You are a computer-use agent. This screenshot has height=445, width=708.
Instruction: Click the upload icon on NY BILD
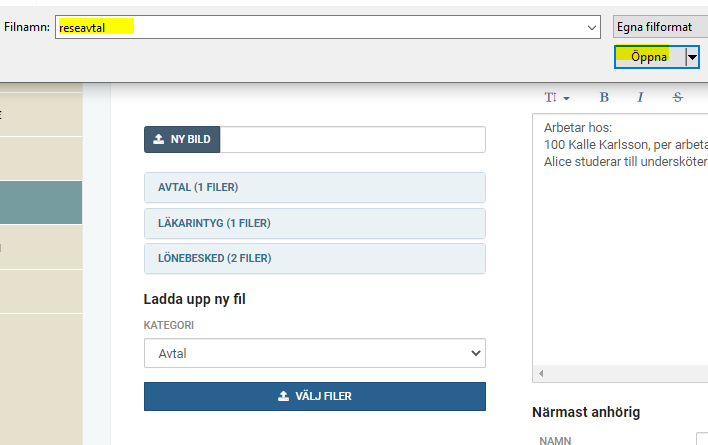(158, 139)
